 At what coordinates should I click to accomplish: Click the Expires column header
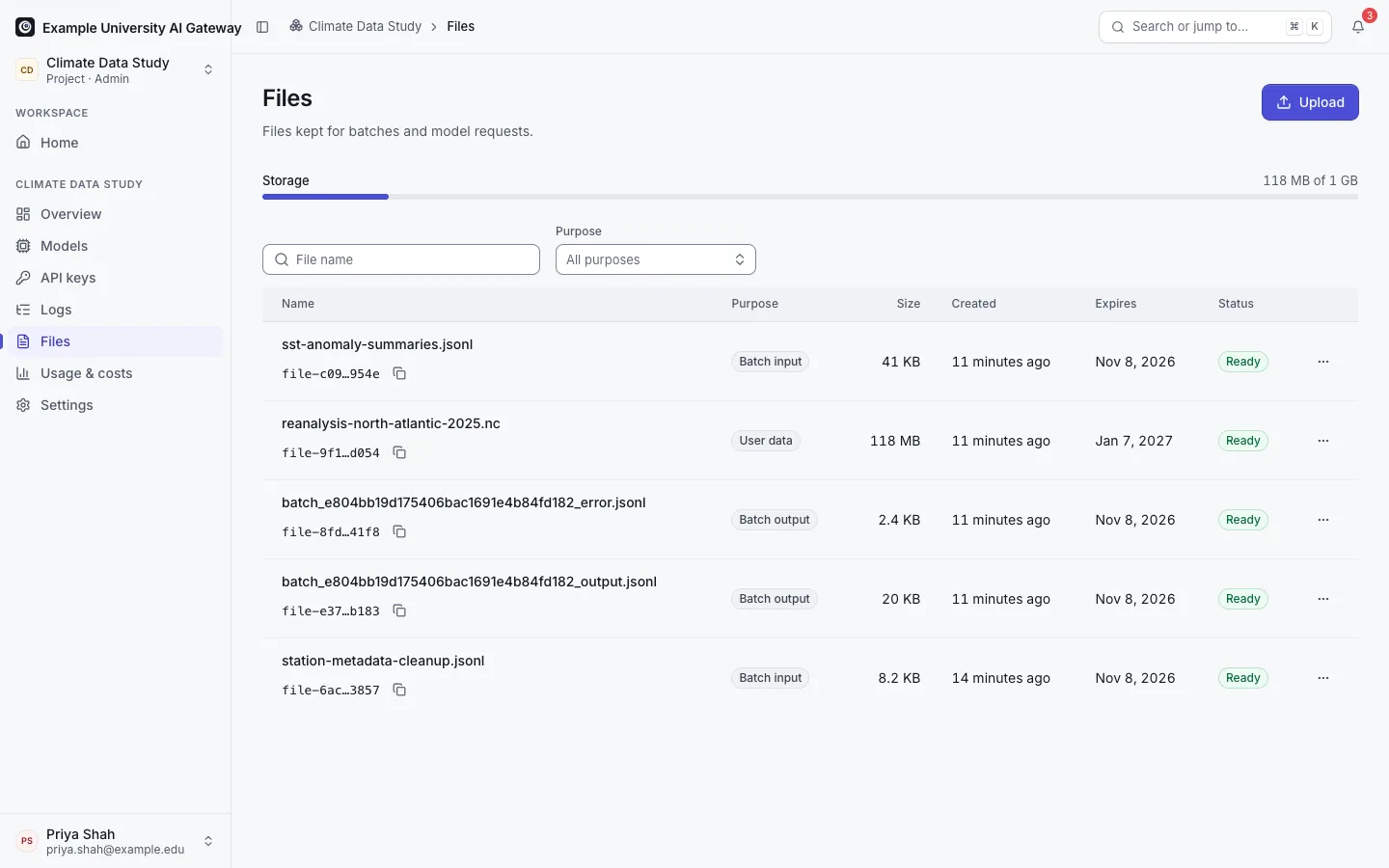(1116, 304)
